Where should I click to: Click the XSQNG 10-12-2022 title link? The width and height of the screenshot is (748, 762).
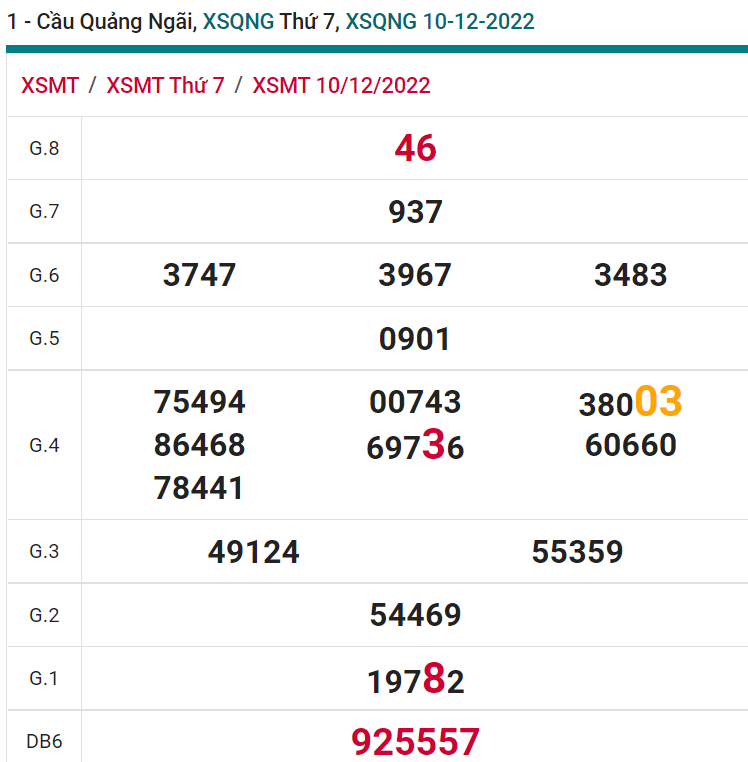tap(439, 21)
